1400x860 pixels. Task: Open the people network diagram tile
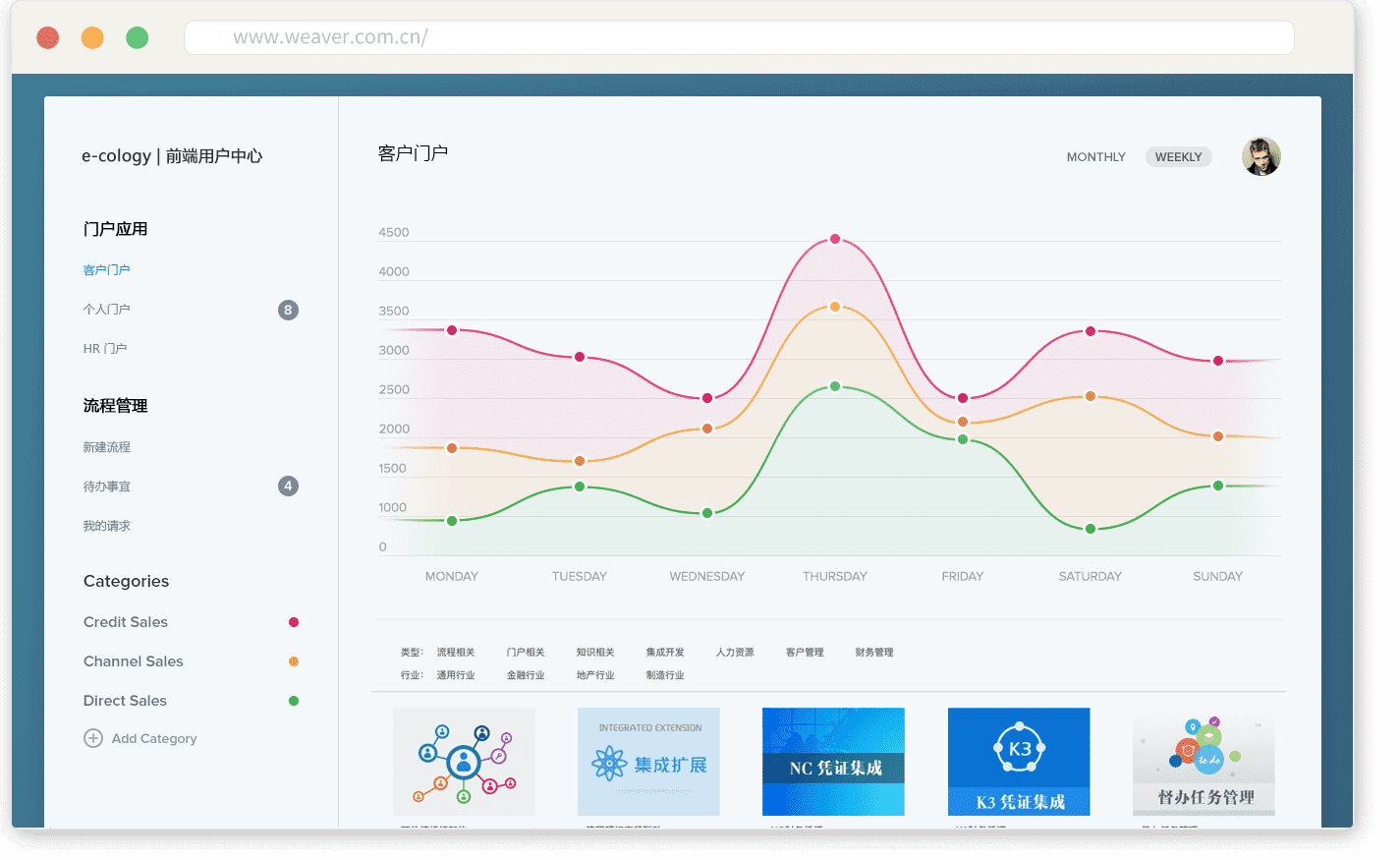[464, 762]
